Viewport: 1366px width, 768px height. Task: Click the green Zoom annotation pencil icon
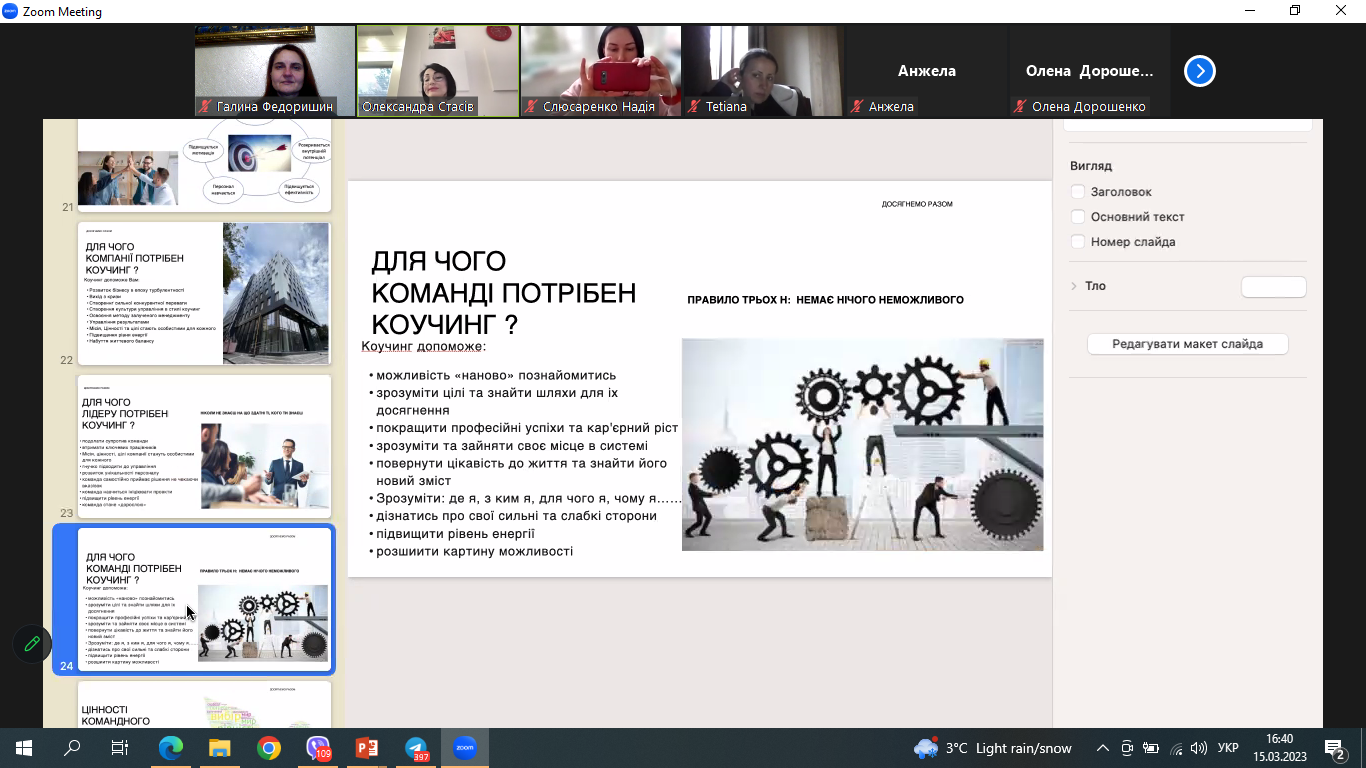[x=32, y=644]
